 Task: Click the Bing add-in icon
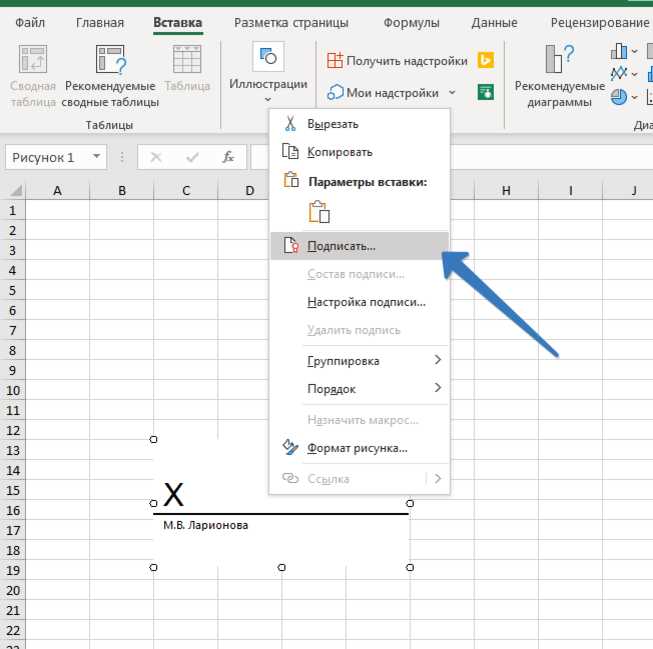(x=486, y=60)
